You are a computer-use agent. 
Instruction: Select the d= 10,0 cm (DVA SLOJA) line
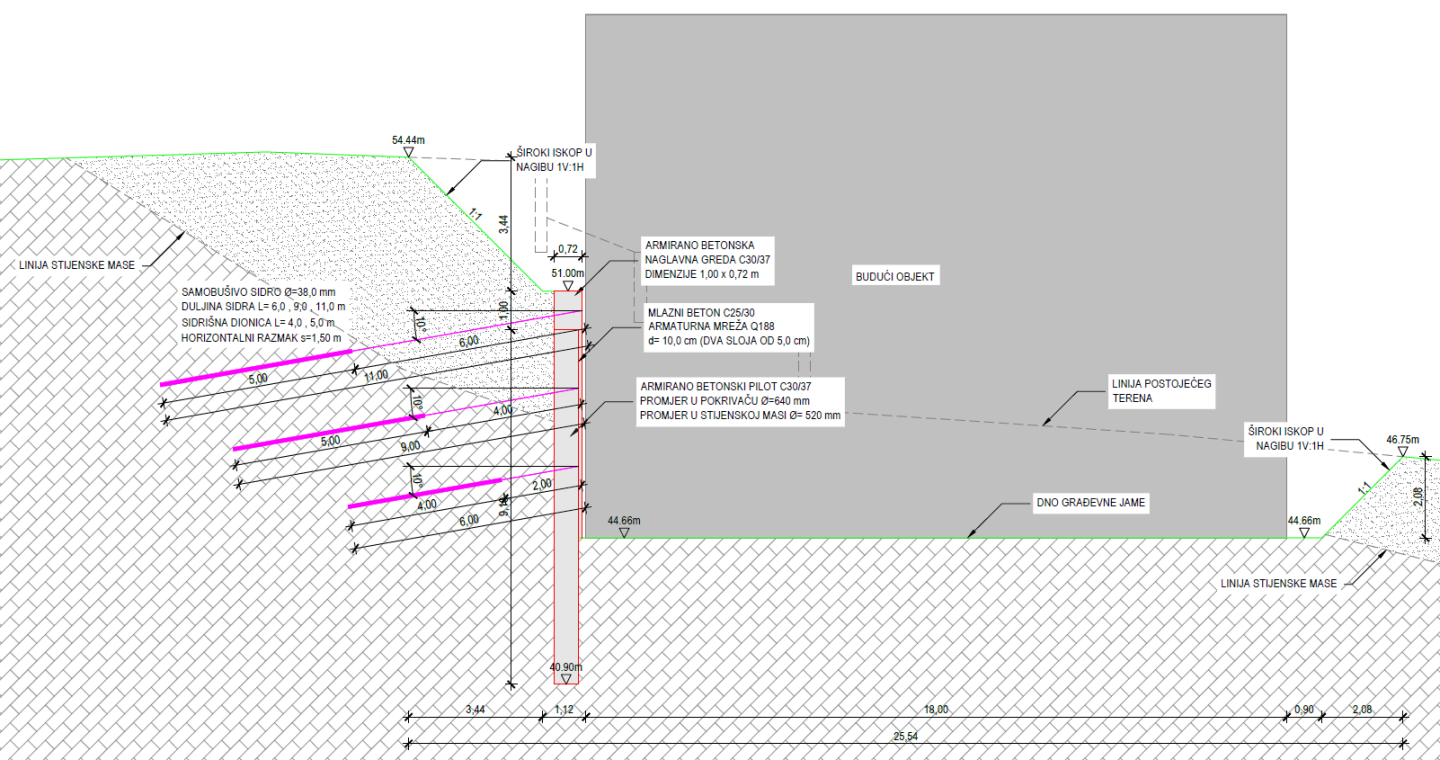pyautogui.click(x=728, y=341)
